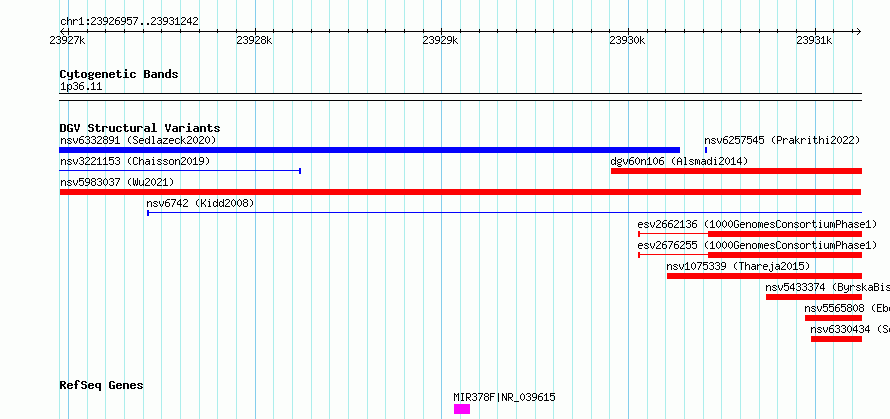Click the chr1:23926957..23931242 coordinate text

[129, 22]
